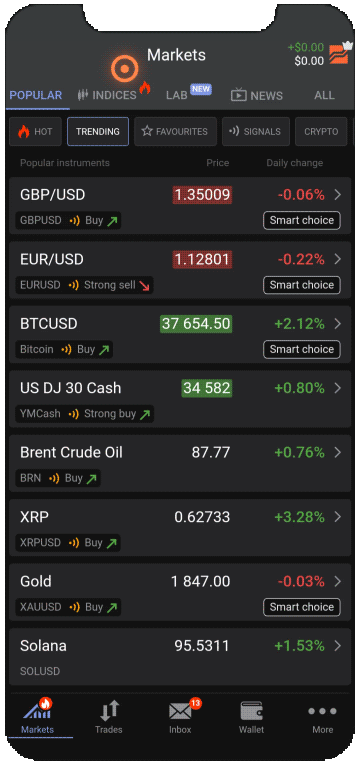
Task: Open the Brent Crude Oil instrument row
Action: 180,463
